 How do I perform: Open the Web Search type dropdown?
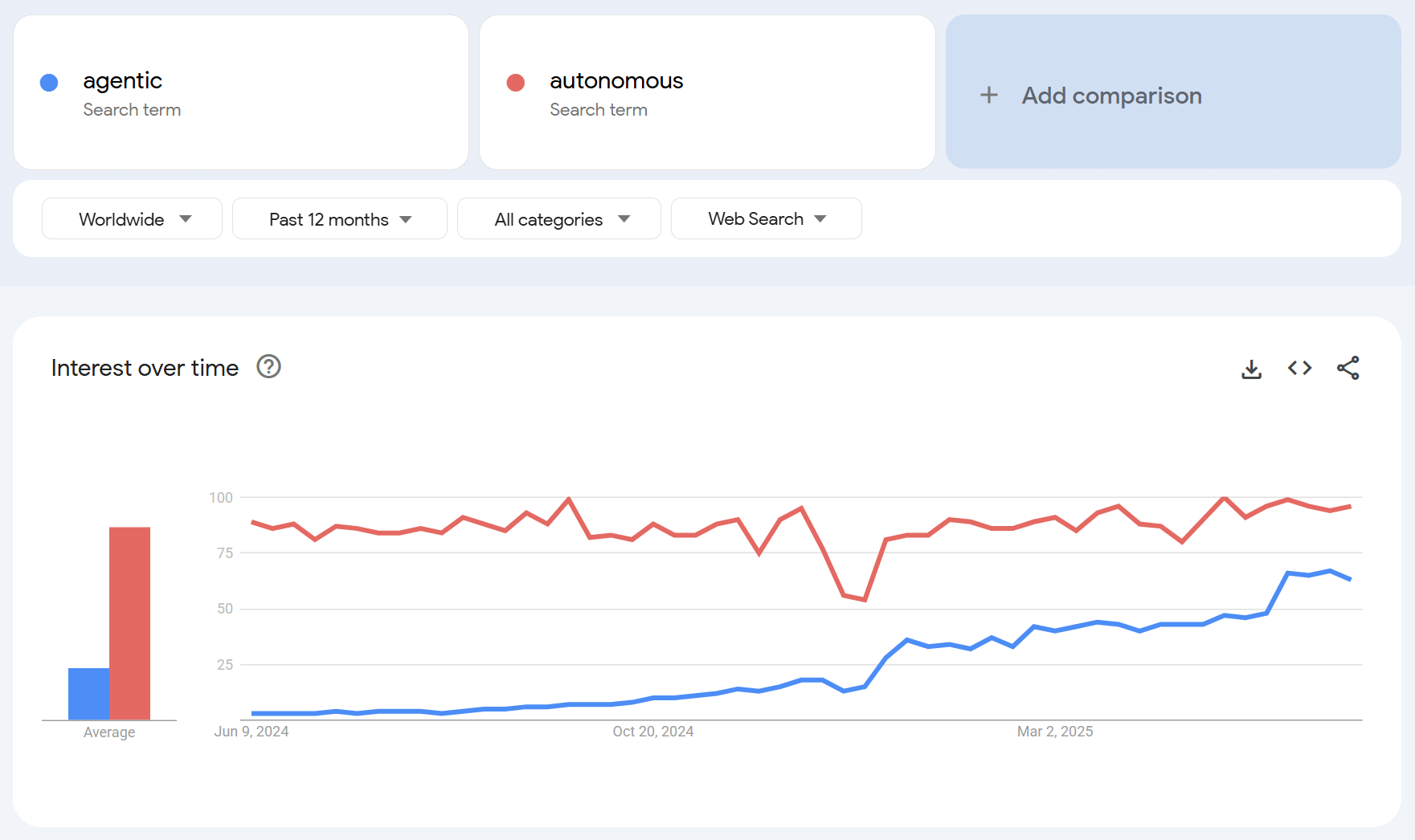point(767,218)
